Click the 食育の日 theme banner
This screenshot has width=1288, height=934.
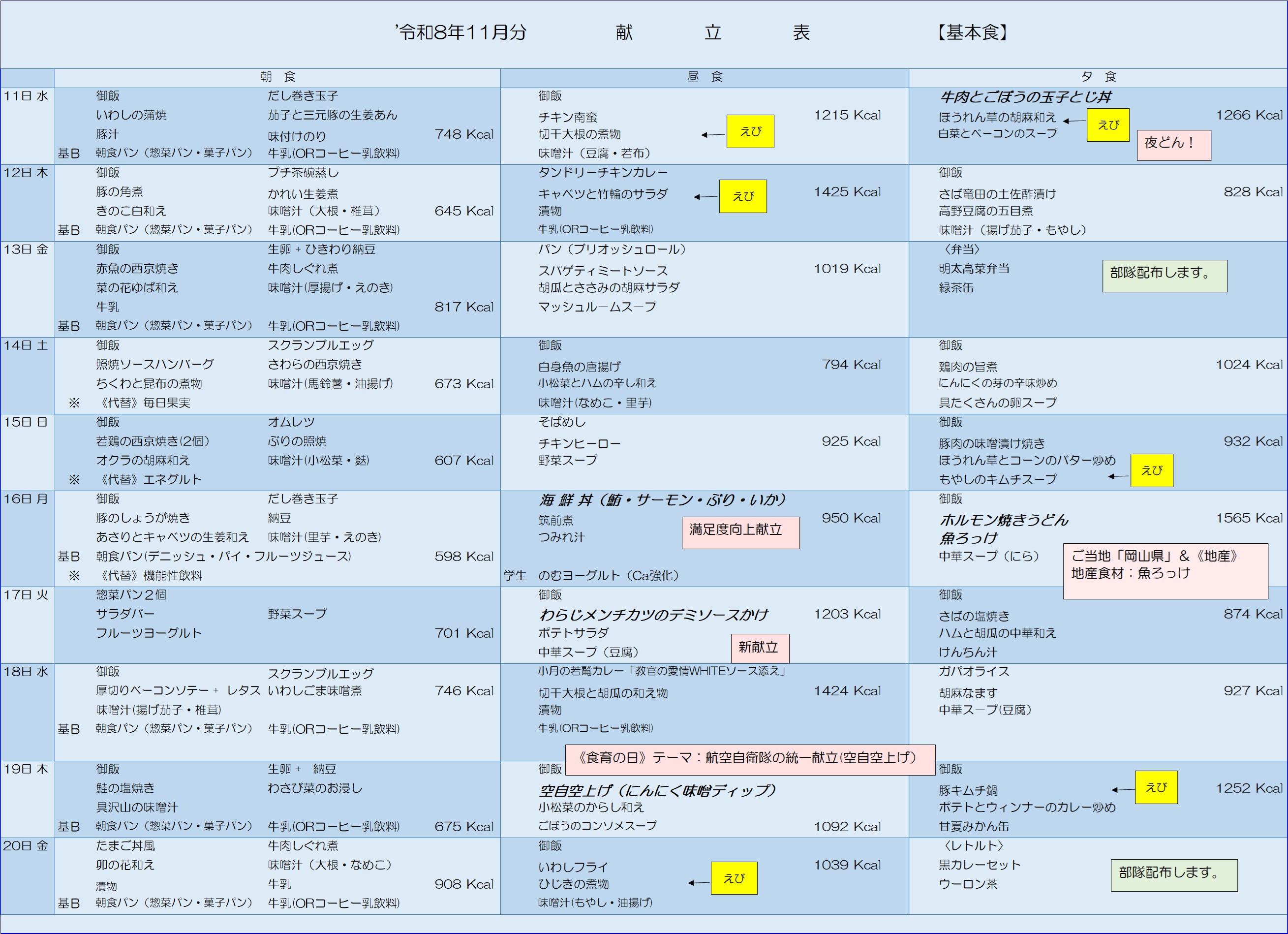750,760
